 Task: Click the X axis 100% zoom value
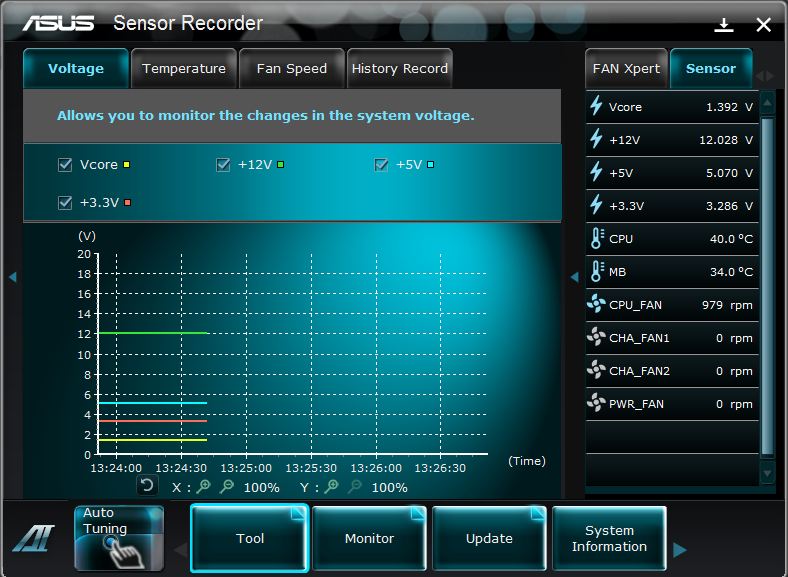261,488
